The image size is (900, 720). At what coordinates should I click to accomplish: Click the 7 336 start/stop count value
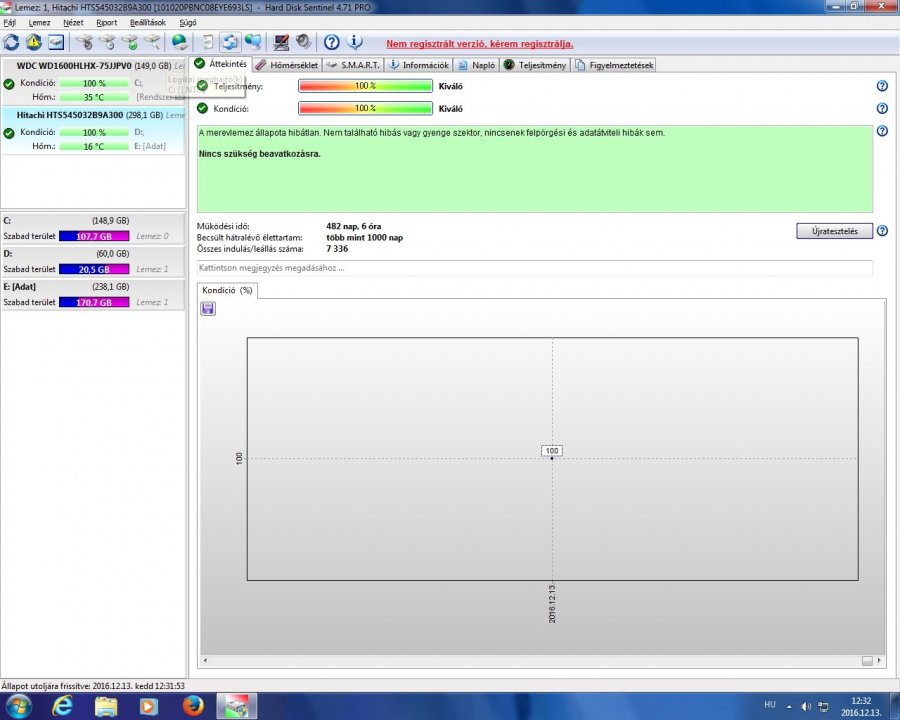tap(337, 249)
